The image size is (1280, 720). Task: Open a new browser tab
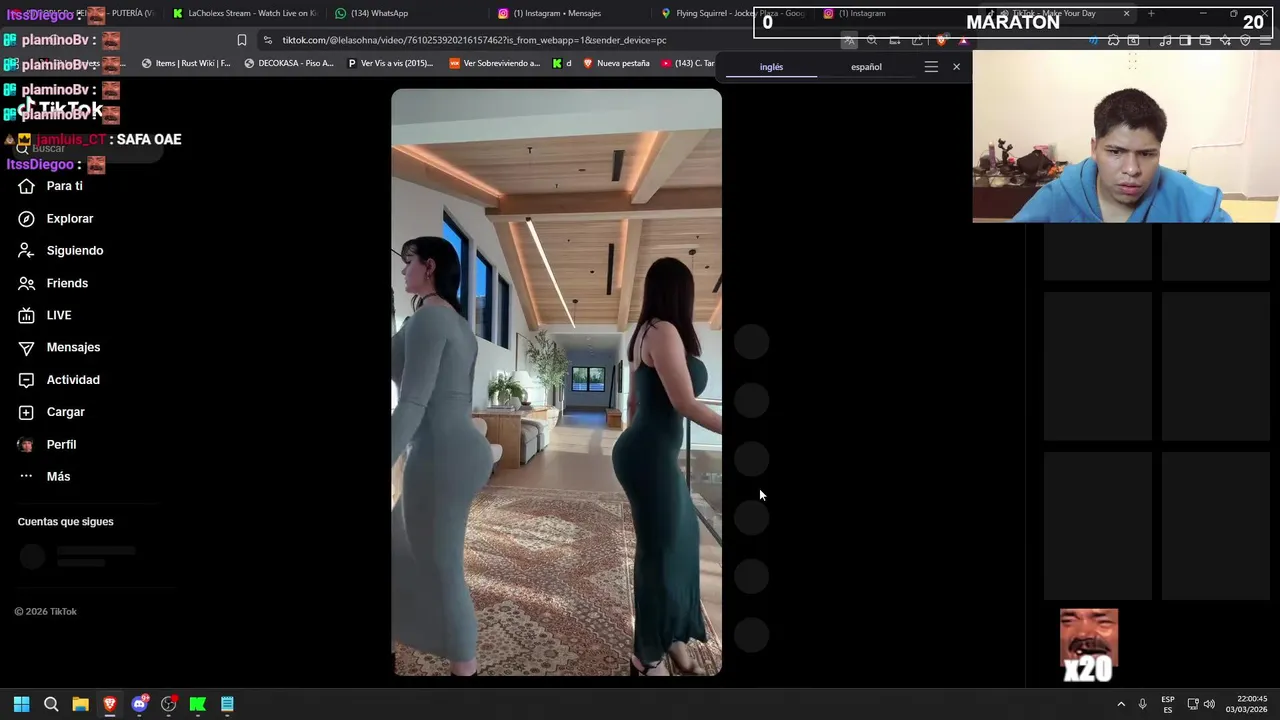[x=1151, y=13]
